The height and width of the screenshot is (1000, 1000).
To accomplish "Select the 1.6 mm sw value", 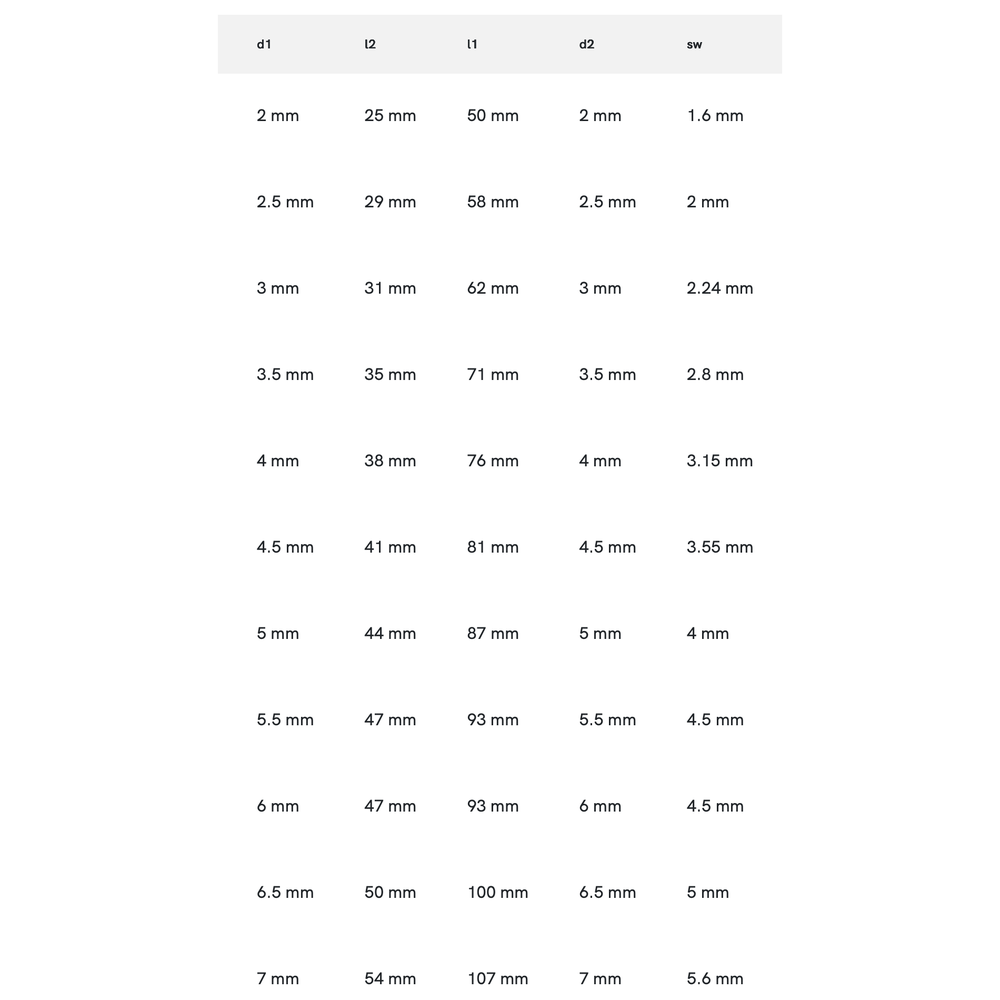I will [x=715, y=116].
